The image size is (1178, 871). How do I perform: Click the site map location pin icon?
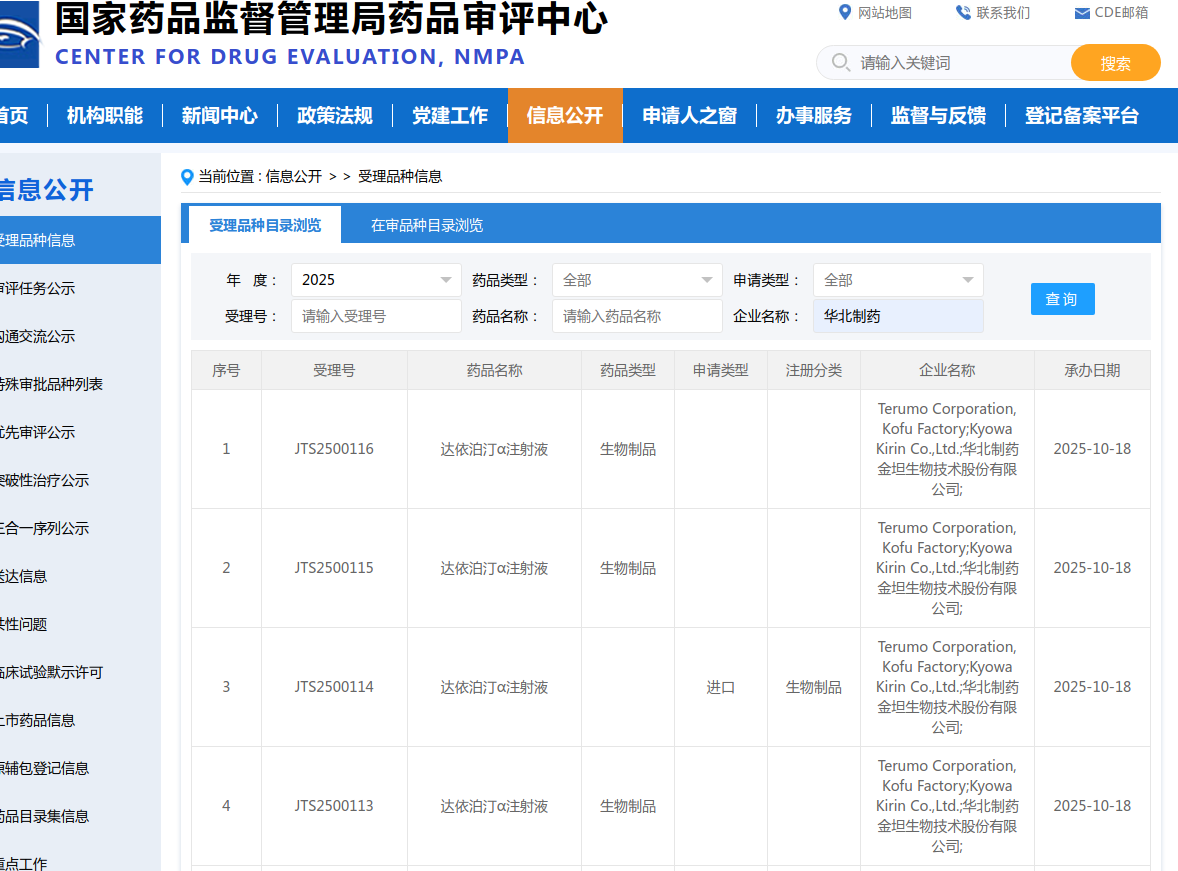(844, 12)
